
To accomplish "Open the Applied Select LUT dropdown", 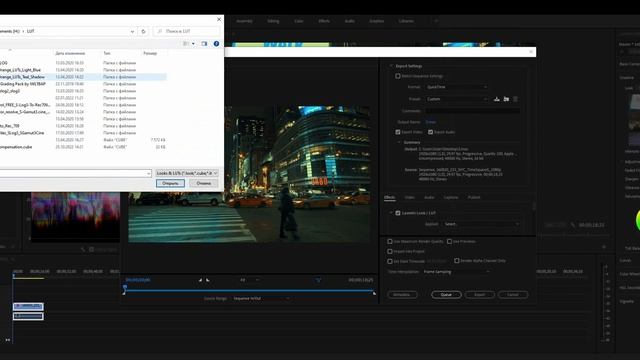I will pos(482,224).
